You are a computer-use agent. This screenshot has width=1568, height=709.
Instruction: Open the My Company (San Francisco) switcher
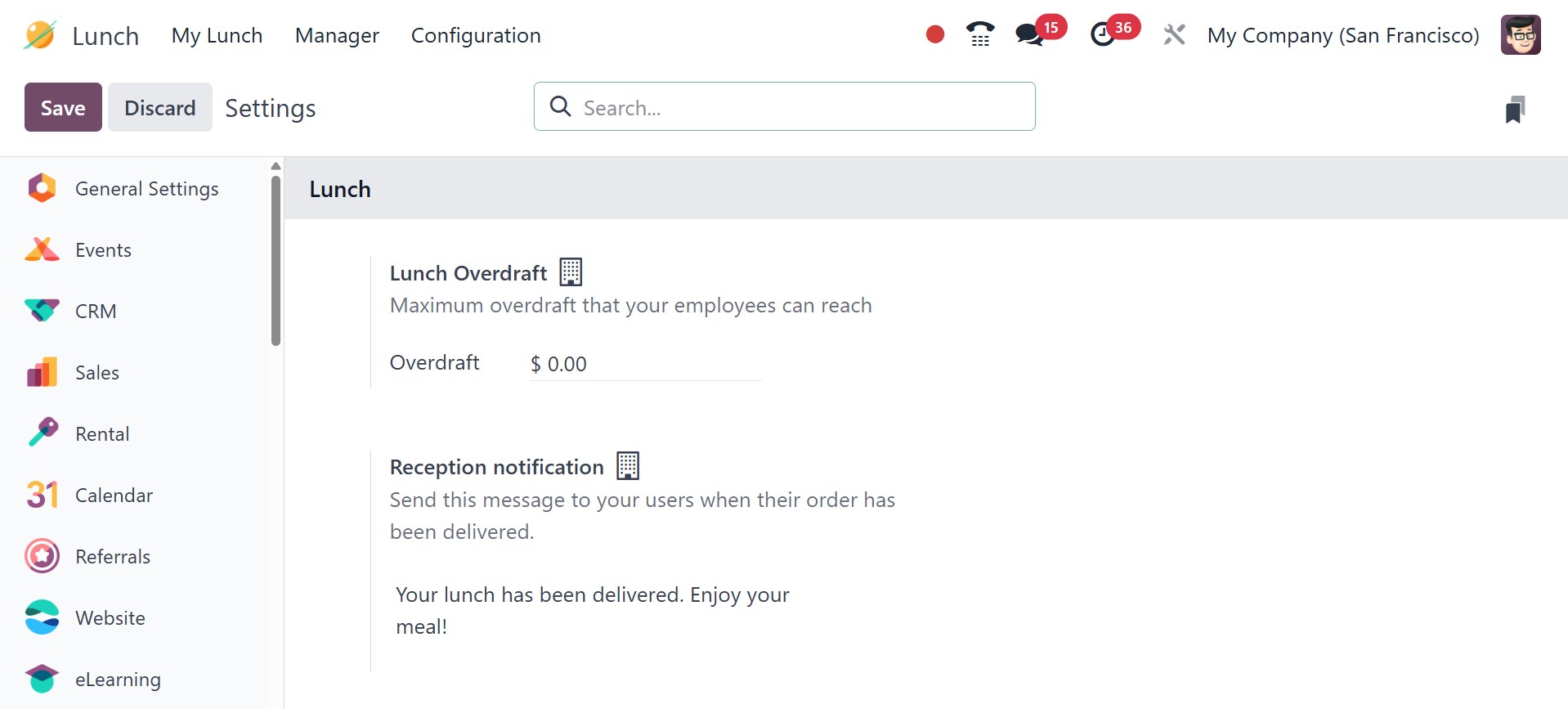point(1343,35)
